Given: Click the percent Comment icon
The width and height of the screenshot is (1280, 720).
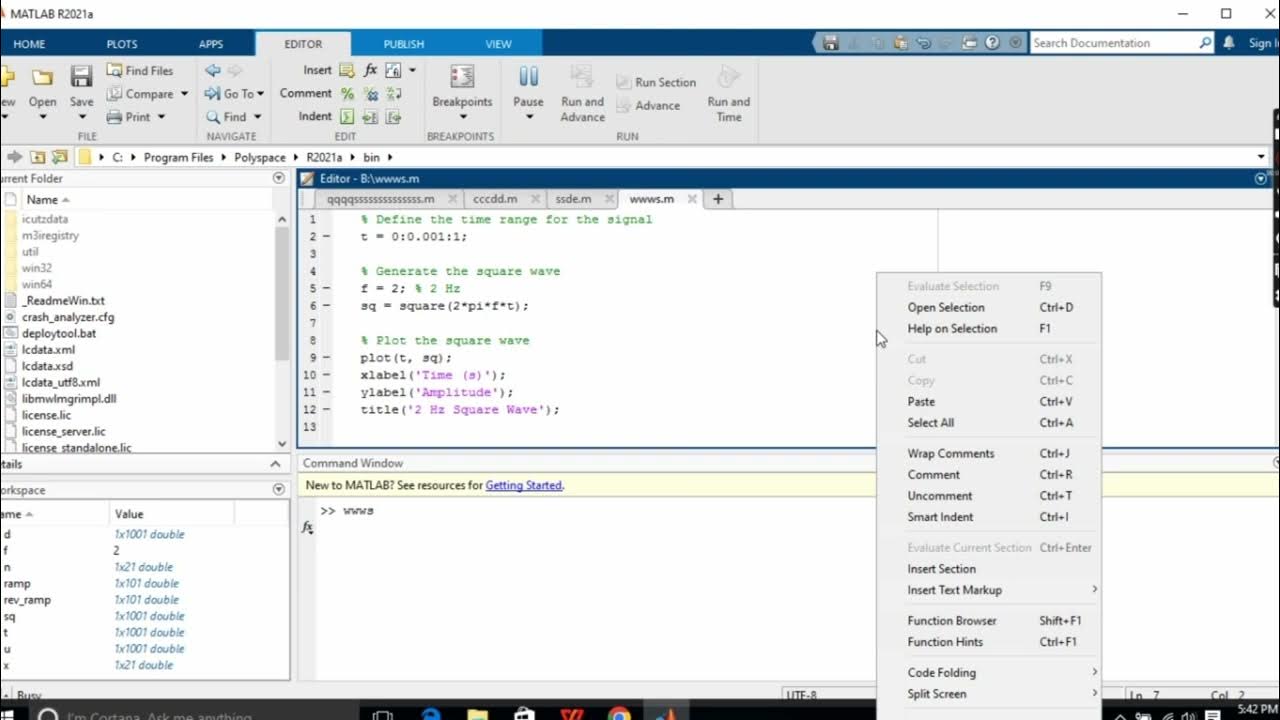Looking at the screenshot, I should pyautogui.click(x=347, y=94).
